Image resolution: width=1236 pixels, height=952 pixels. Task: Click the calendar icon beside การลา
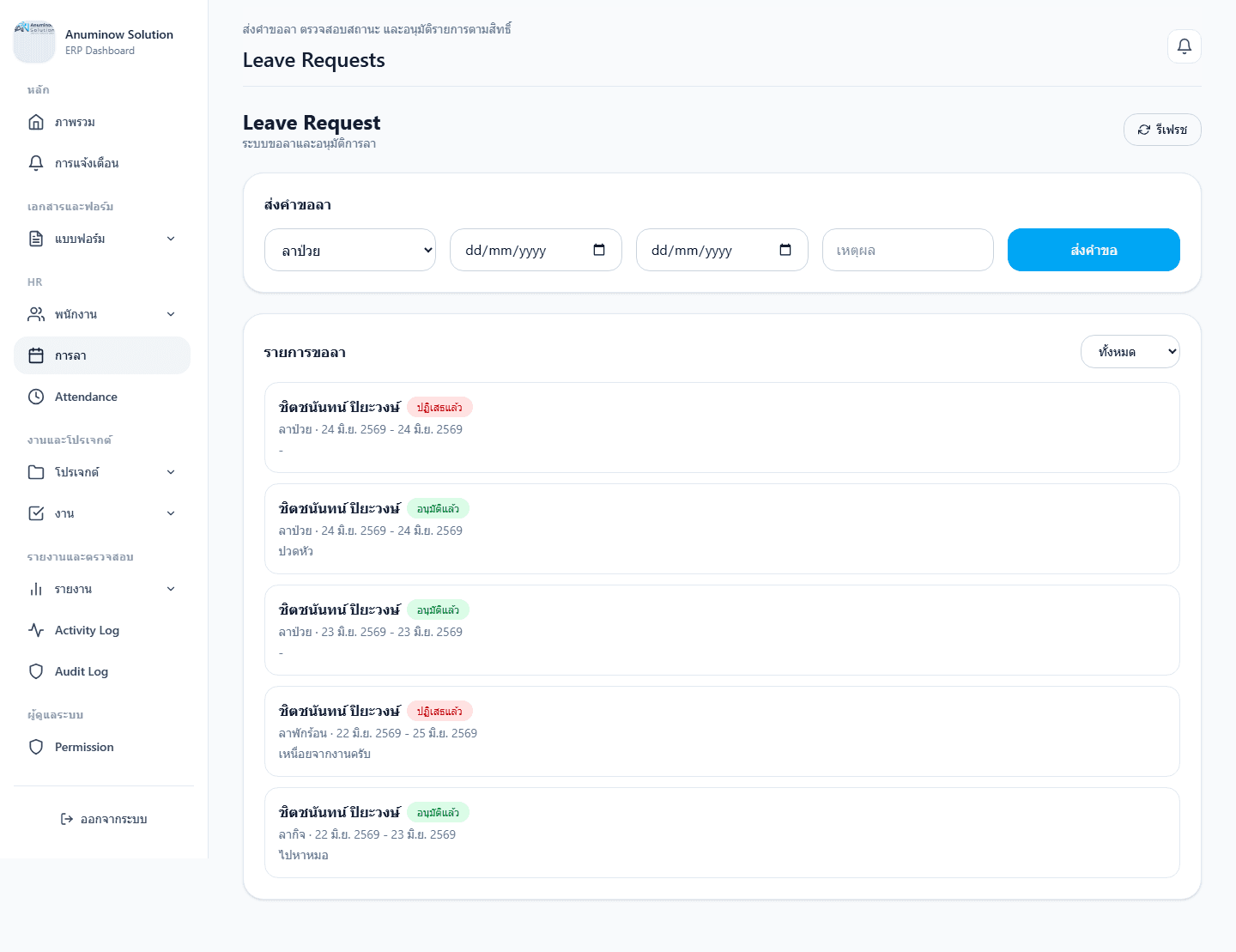(x=36, y=355)
